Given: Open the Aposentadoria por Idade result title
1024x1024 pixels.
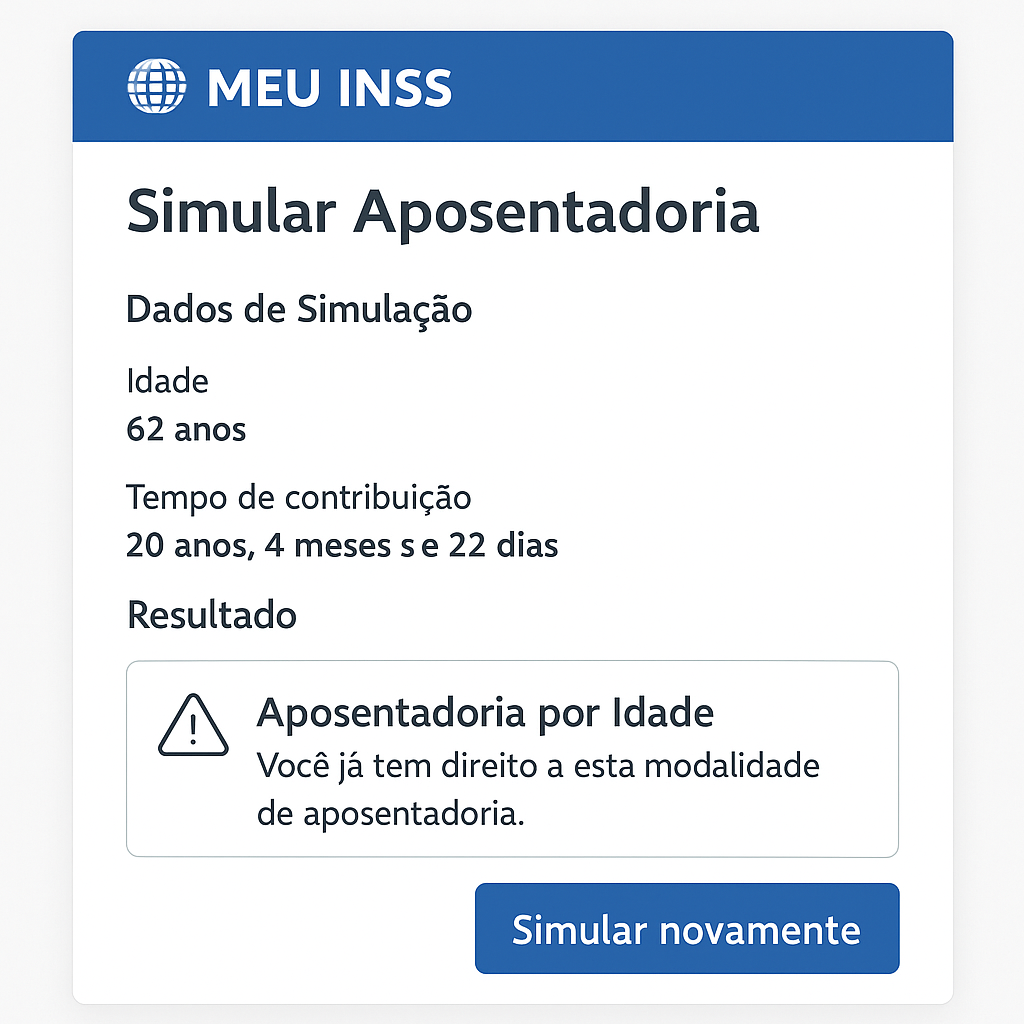Looking at the screenshot, I should click(x=485, y=713).
